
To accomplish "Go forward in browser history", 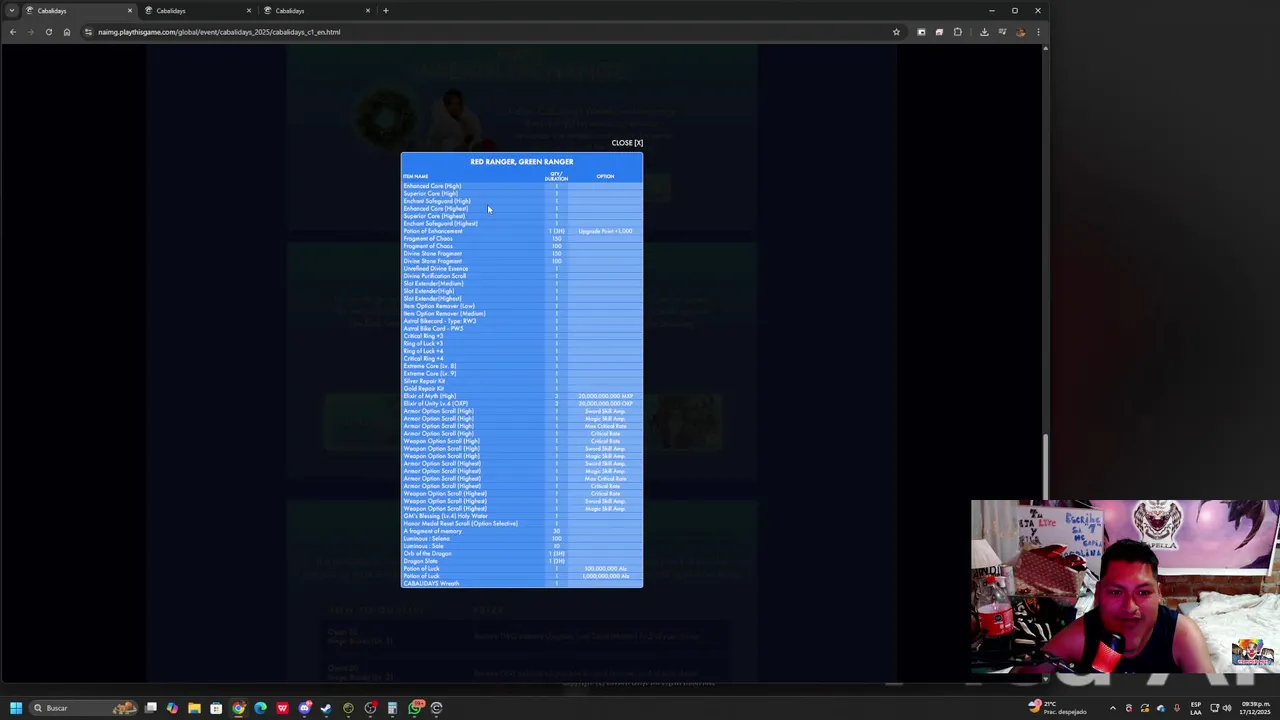I will (30, 32).
